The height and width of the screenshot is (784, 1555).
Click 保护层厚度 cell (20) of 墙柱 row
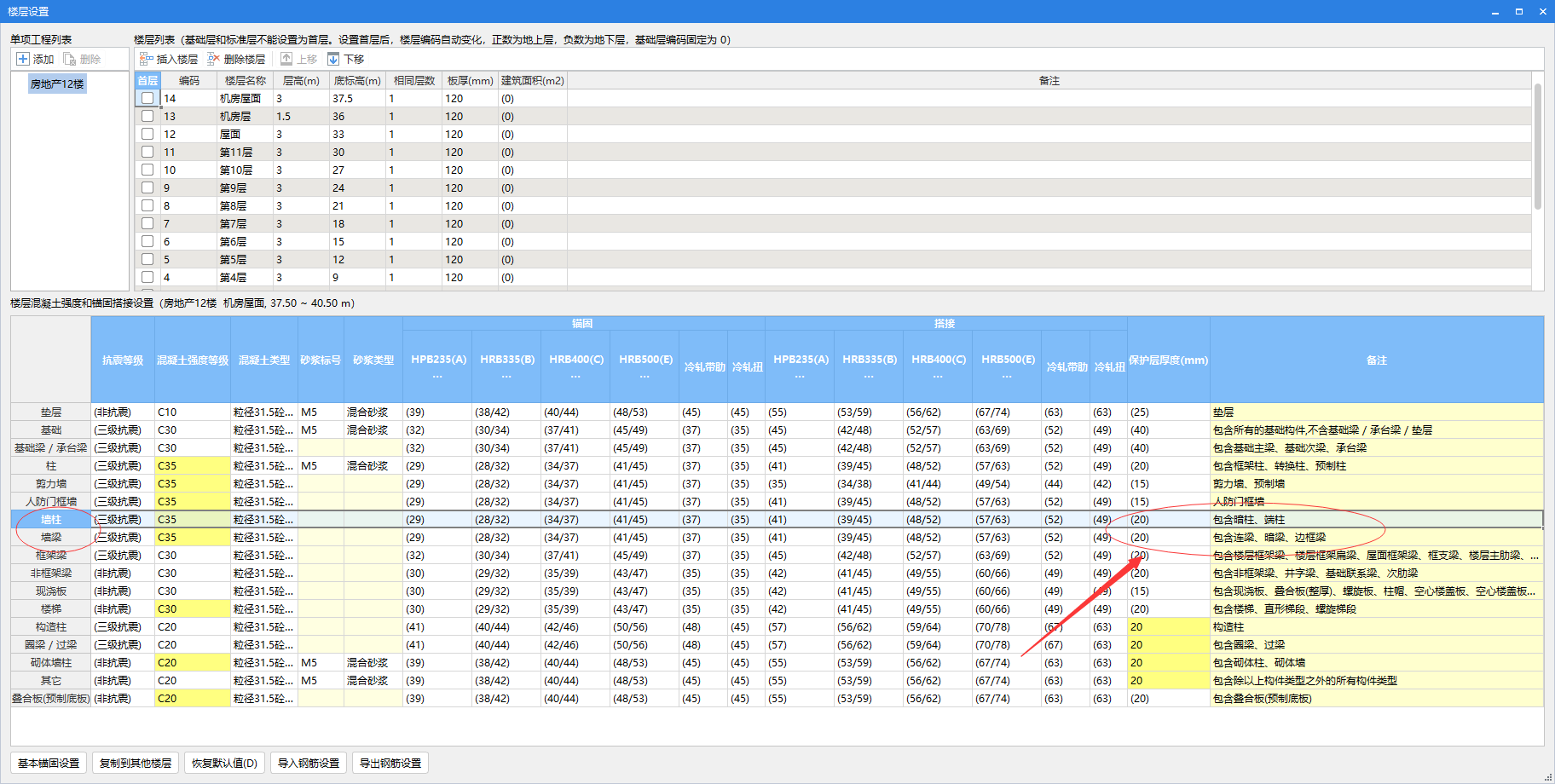pos(1169,519)
